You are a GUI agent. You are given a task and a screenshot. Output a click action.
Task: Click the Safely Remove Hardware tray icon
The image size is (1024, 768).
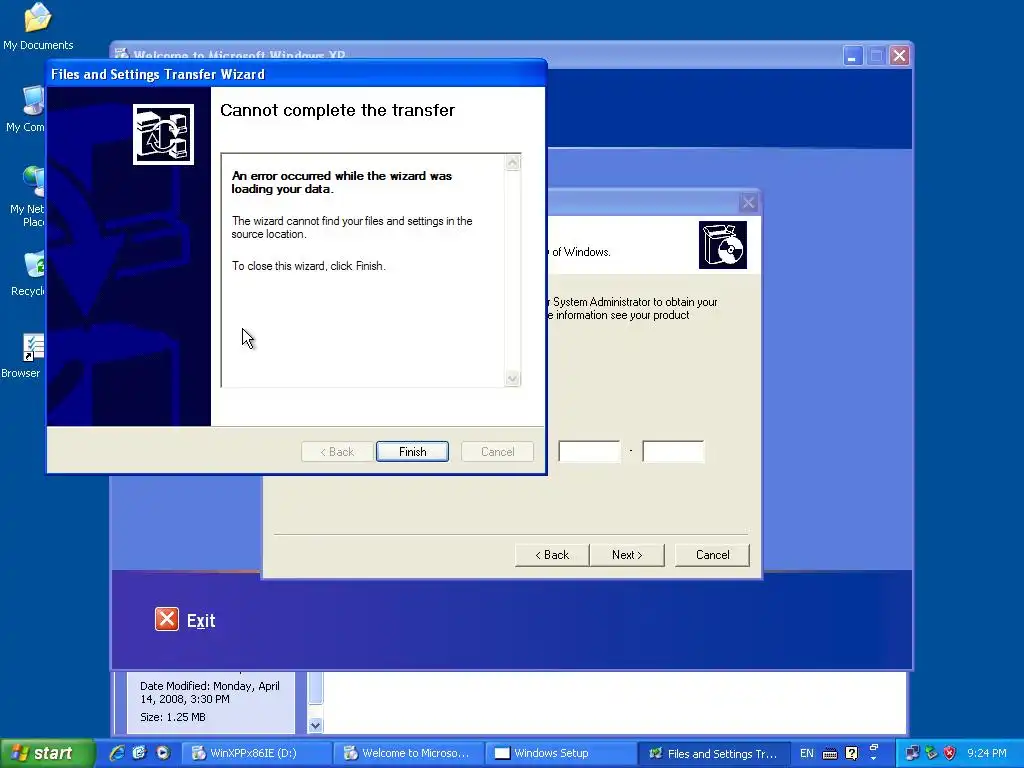(931, 753)
